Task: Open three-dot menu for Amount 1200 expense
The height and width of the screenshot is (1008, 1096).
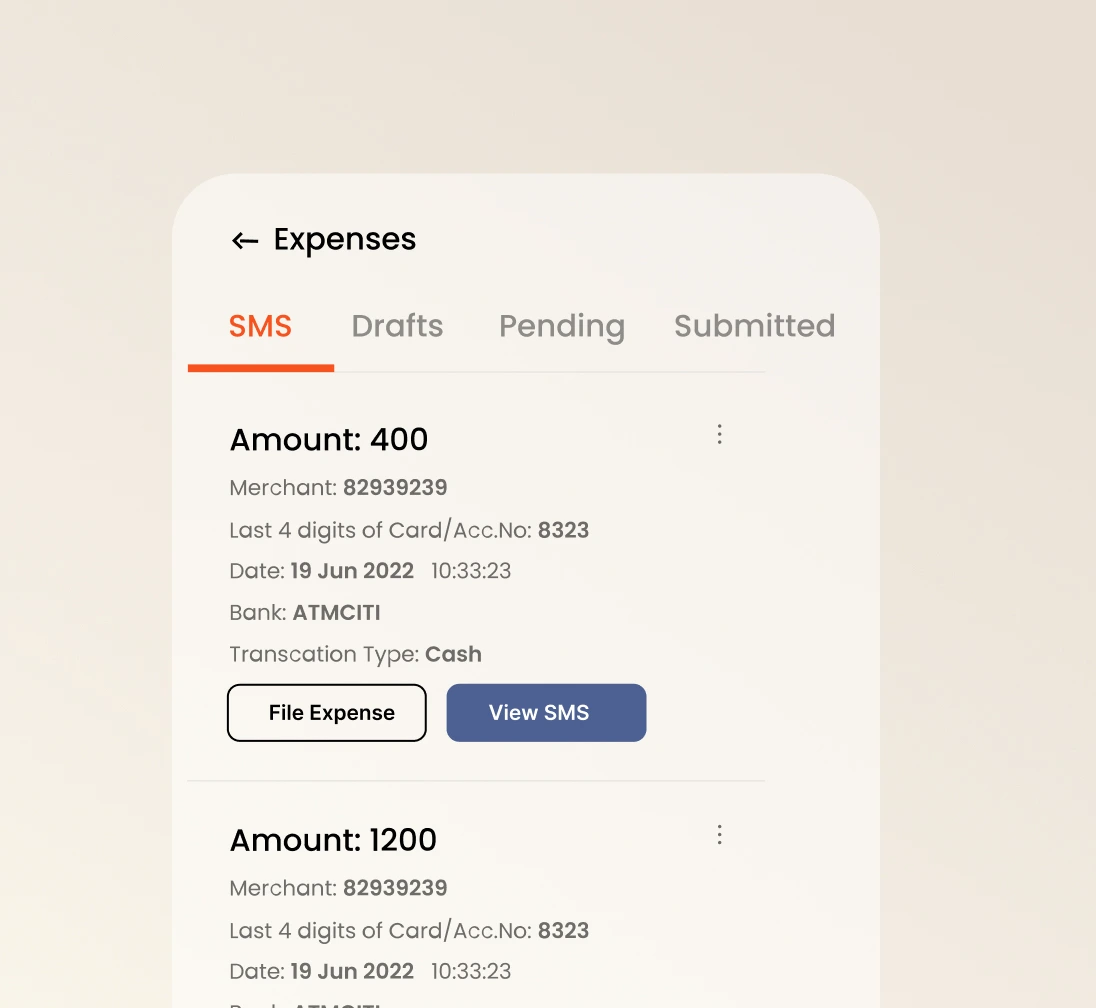Action: pos(719,835)
